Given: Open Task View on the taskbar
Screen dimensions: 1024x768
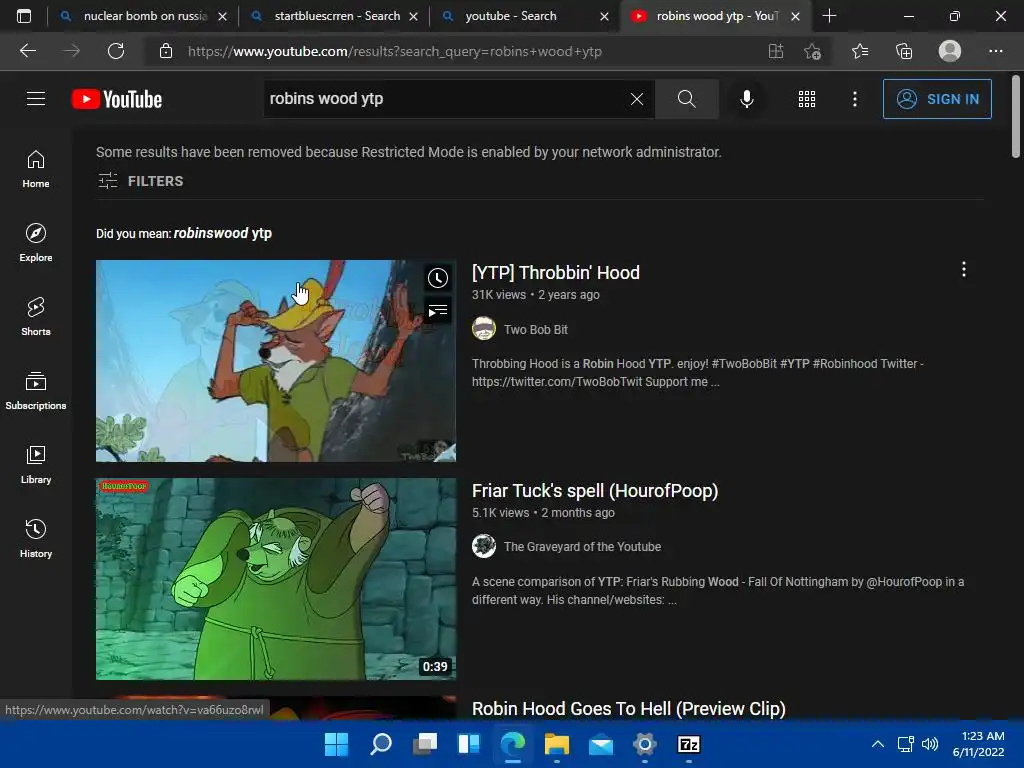Looking at the screenshot, I should point(425,744).
